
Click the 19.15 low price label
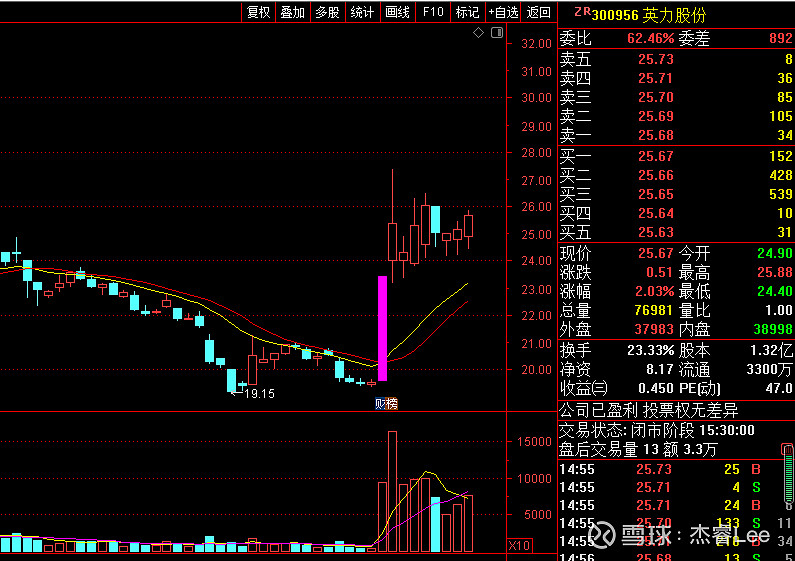point(259,394)
